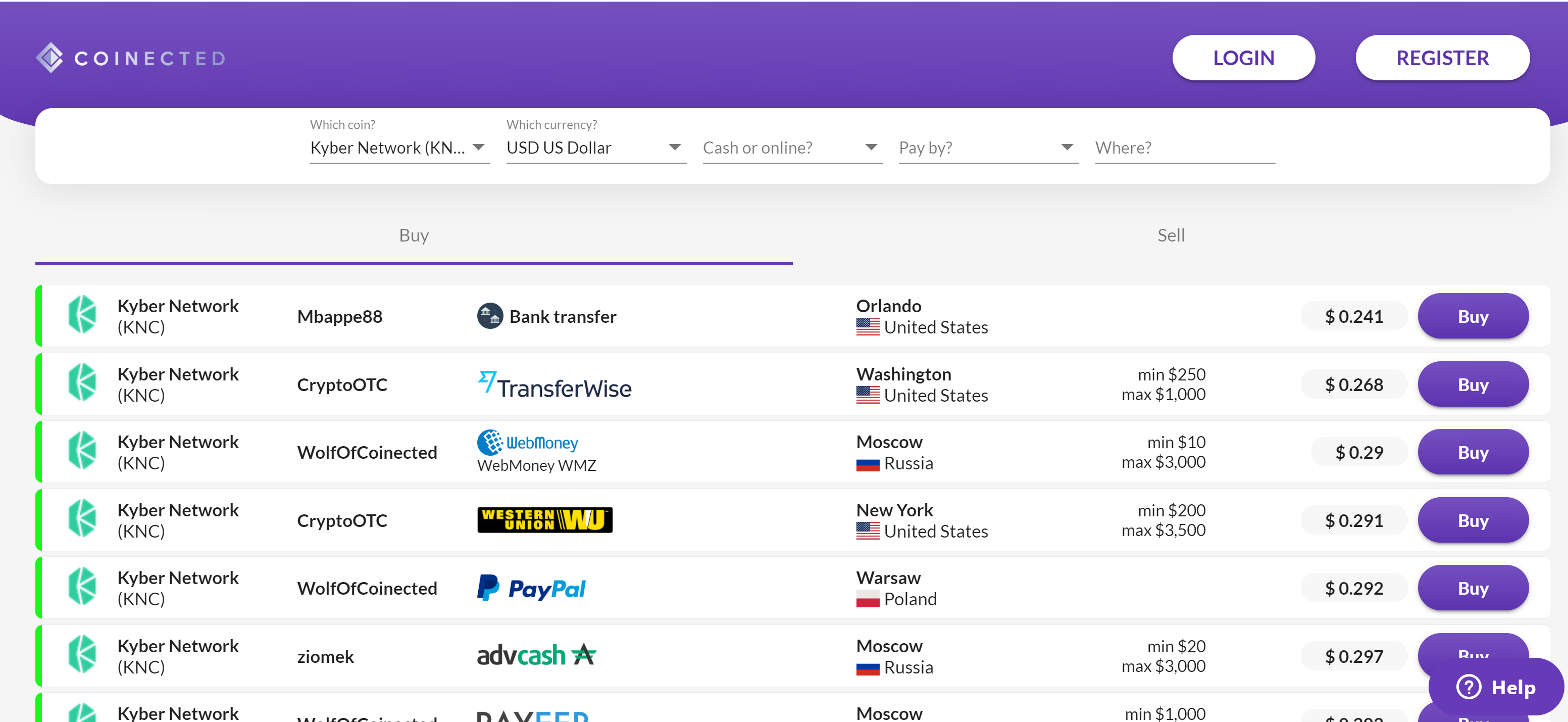The image size is (1568, 722).
Task: Click the Kyber Network icon in Mbappe88 row
Action: [x=82, y=315]
